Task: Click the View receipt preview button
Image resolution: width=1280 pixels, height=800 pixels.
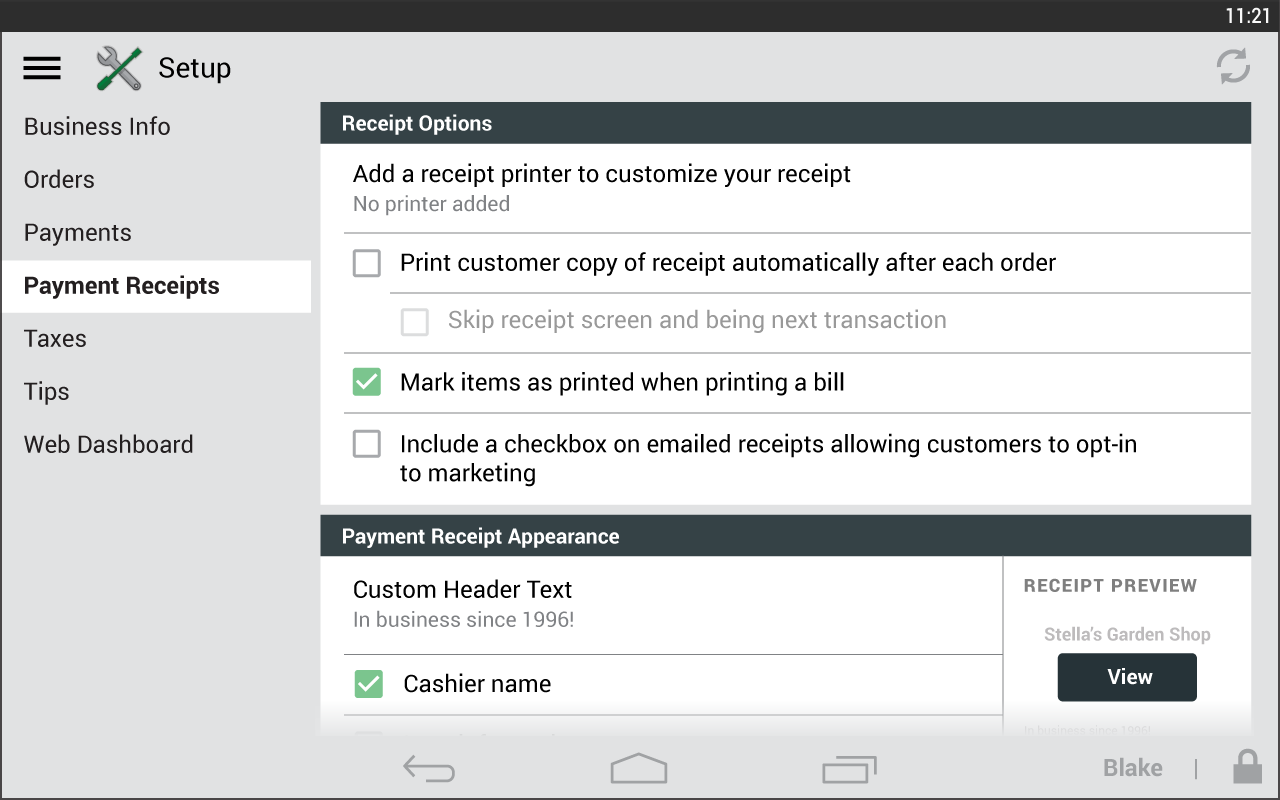Action: click(1127, 677)
